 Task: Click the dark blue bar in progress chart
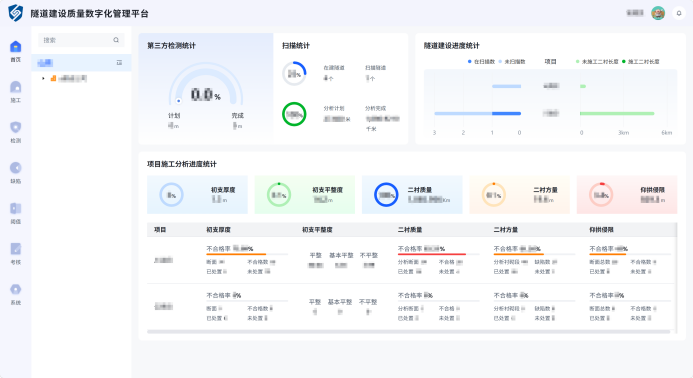click(x=506, y=114)
